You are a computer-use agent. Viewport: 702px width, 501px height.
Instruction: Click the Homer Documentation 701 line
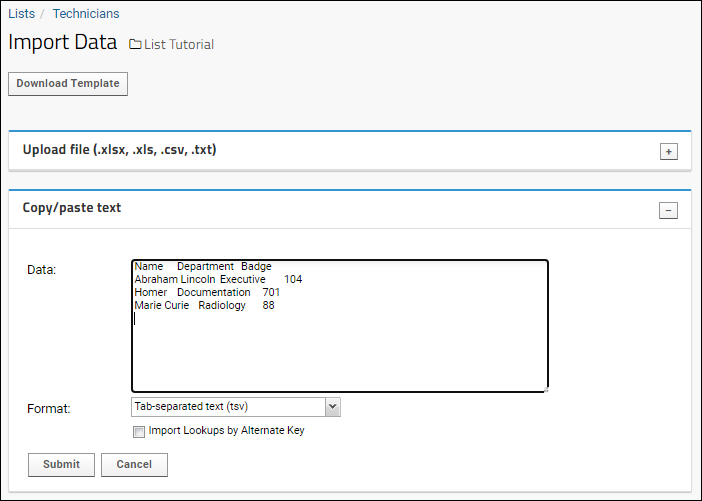[207, 292]
